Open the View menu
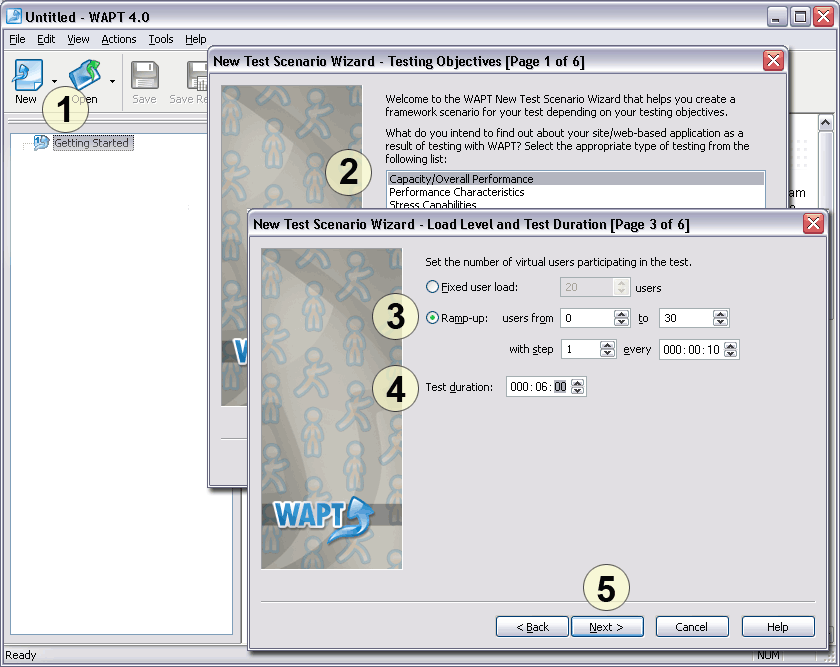This screenshot has height=667, width=840. [x=78, y=39]
